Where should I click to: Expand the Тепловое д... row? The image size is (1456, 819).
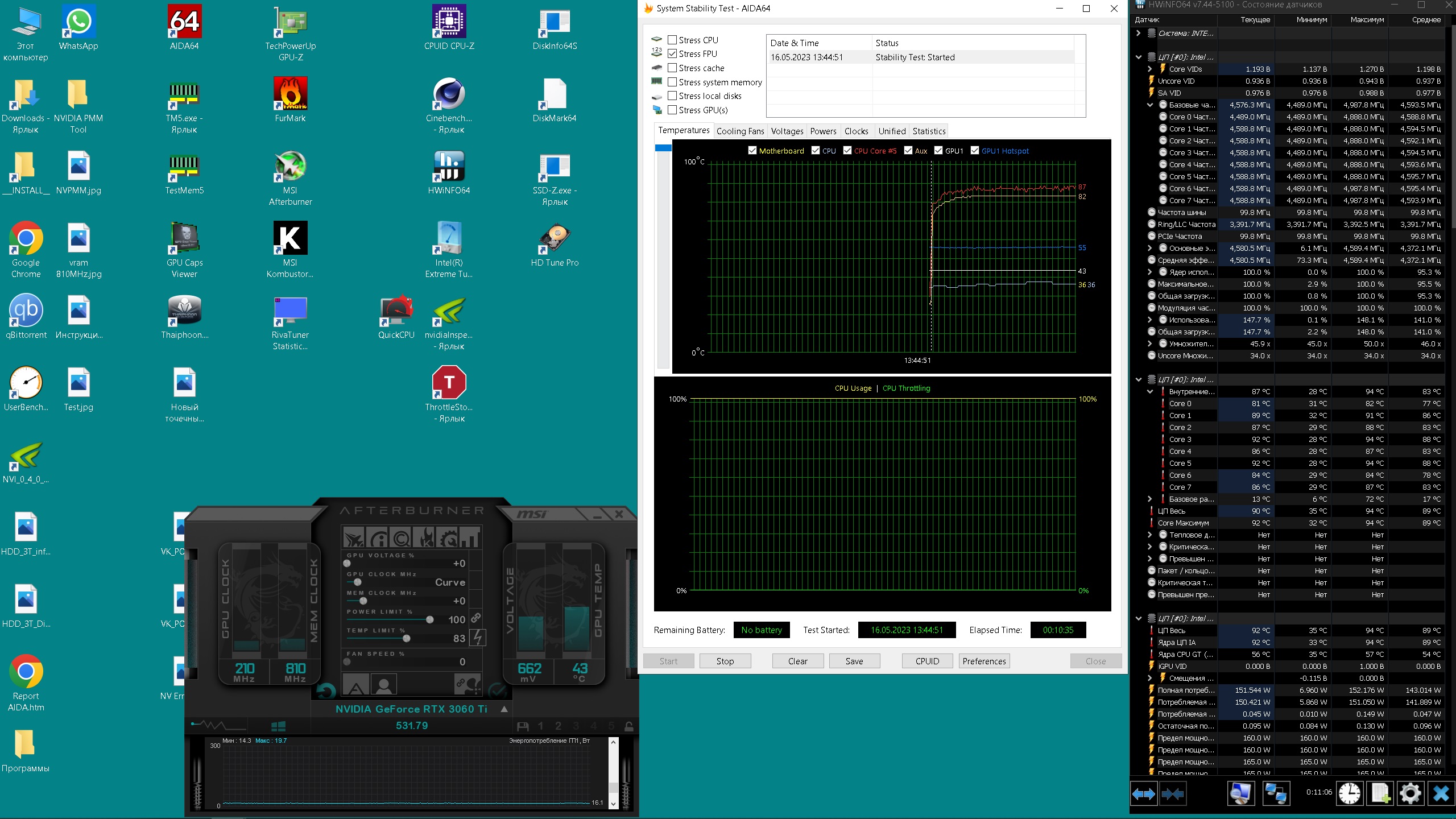[x=1150, y=535]
